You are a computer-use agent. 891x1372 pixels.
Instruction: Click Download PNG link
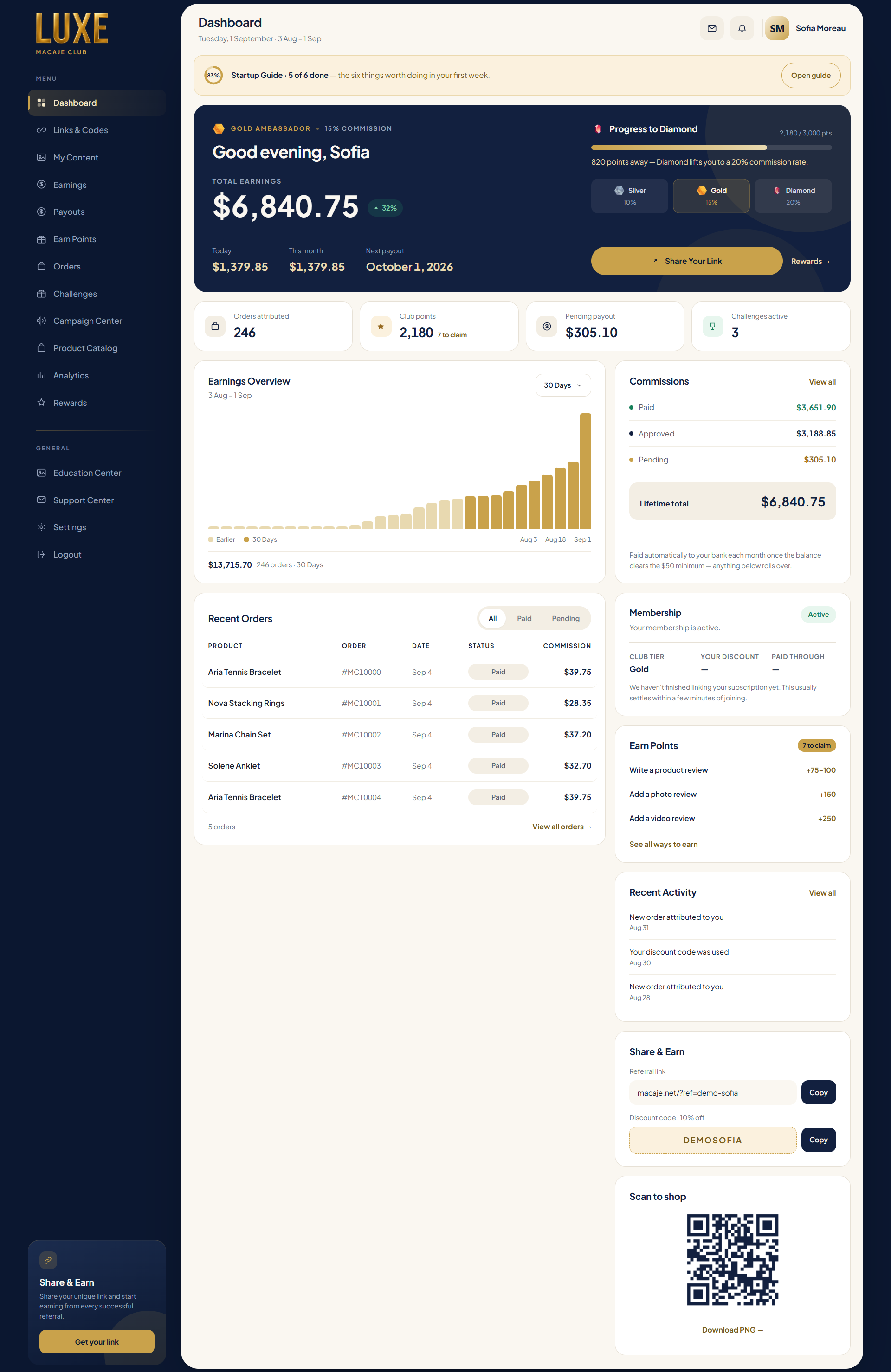click(x=732, y=1330)
